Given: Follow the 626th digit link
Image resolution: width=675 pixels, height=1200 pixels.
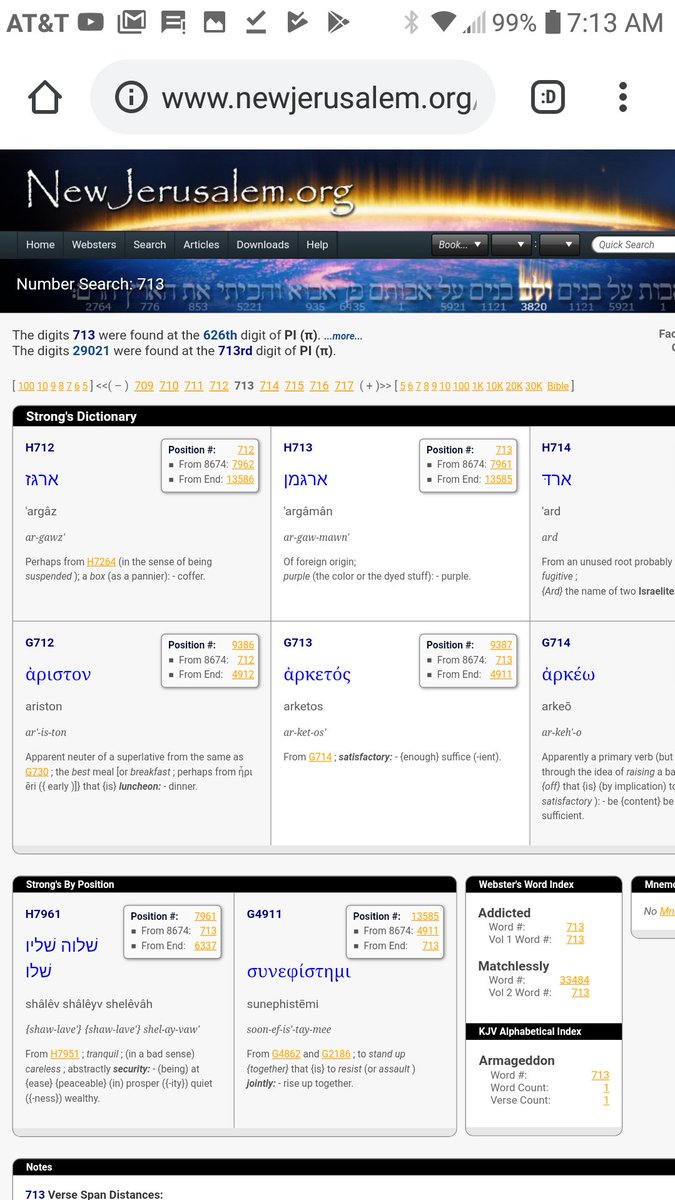Looking at the screenshot, I should (220, 336).
